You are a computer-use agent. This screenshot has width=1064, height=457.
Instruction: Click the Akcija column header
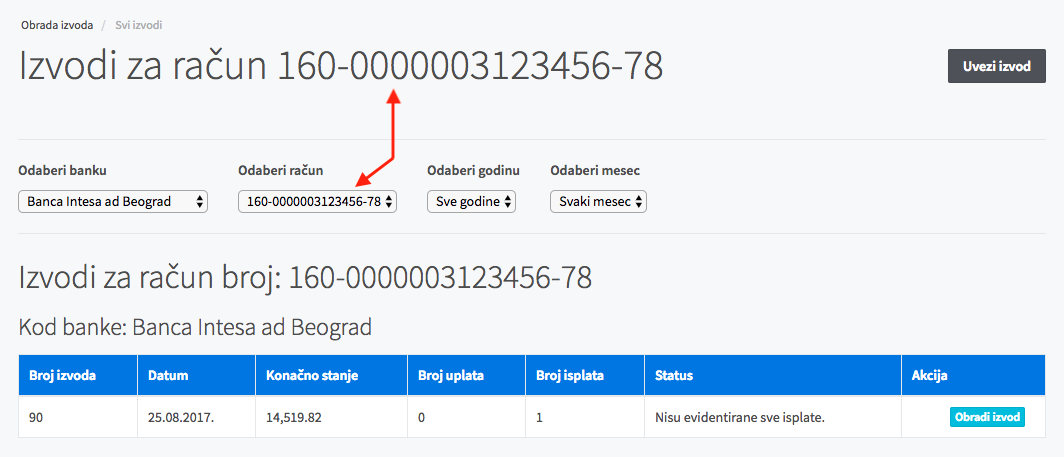974,375
